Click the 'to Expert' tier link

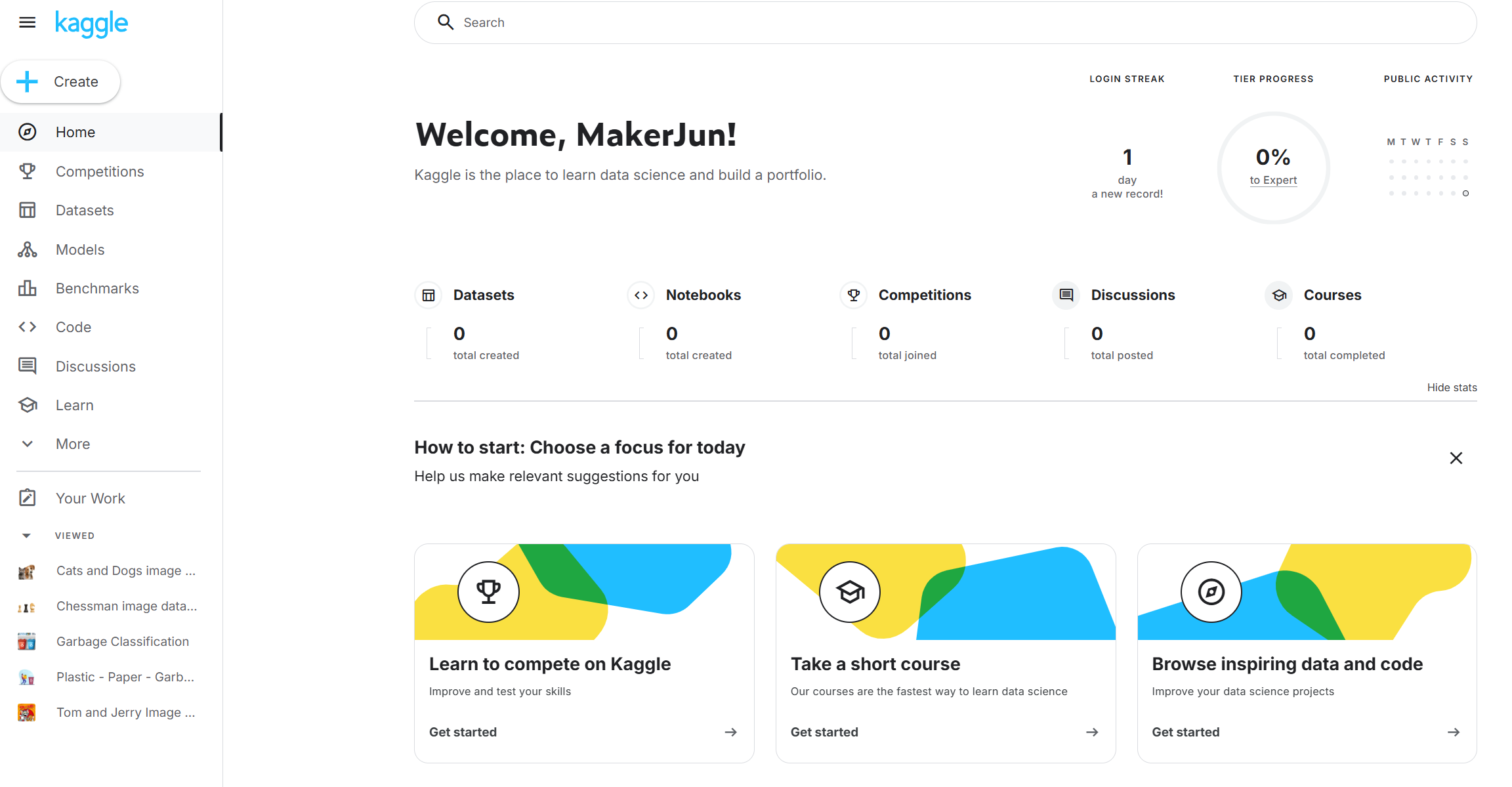(x=1273, y=180)
